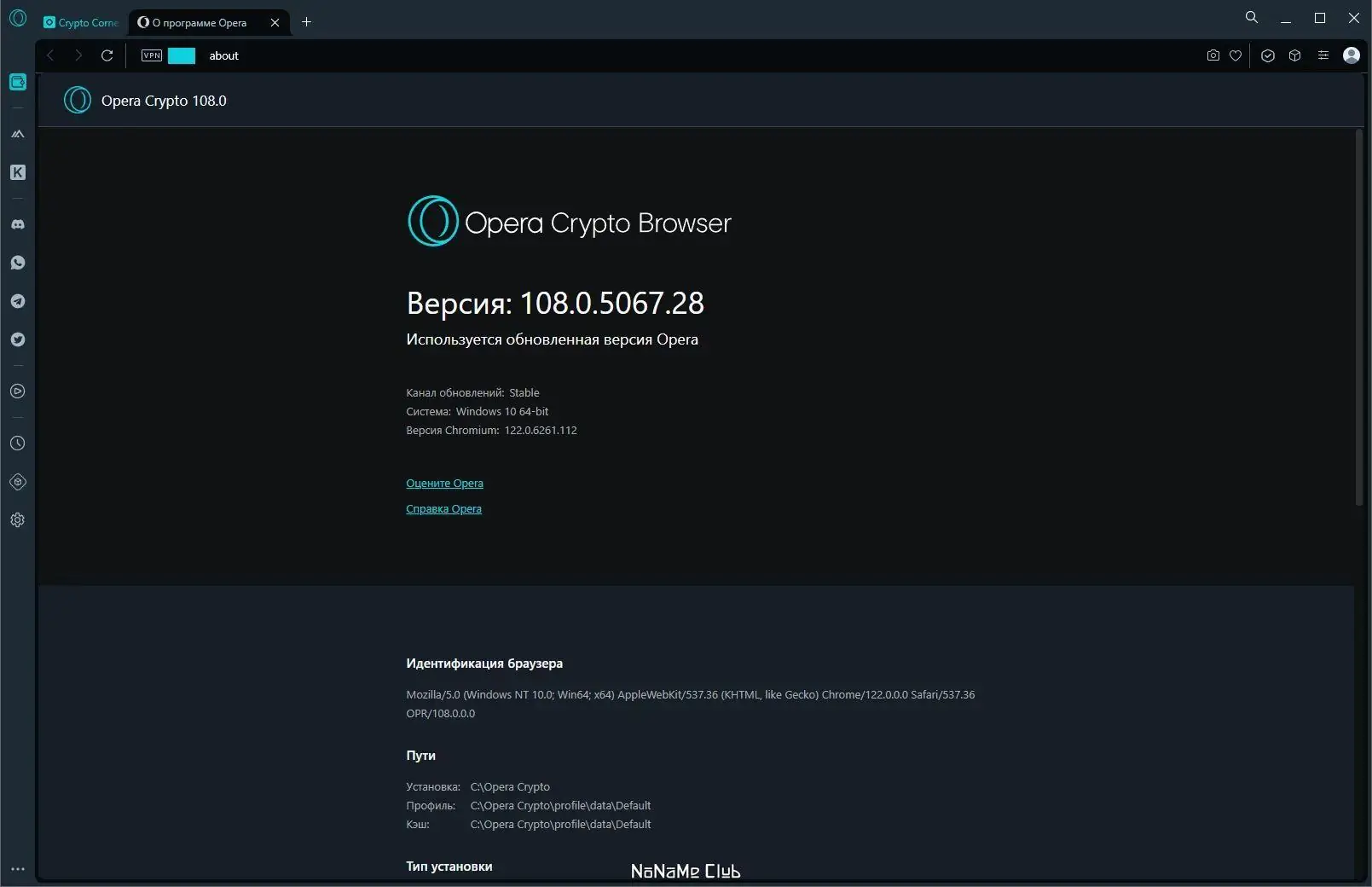Open the Player icon in the sidebar
Screen dimensions: 1372x887
pyautogui.click(x=18, y=391)
